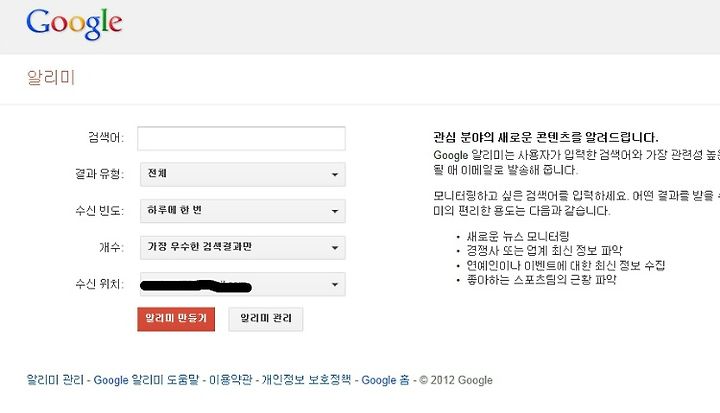Open the 개인정보 보호정책 footer link

(x=306, y=380)
